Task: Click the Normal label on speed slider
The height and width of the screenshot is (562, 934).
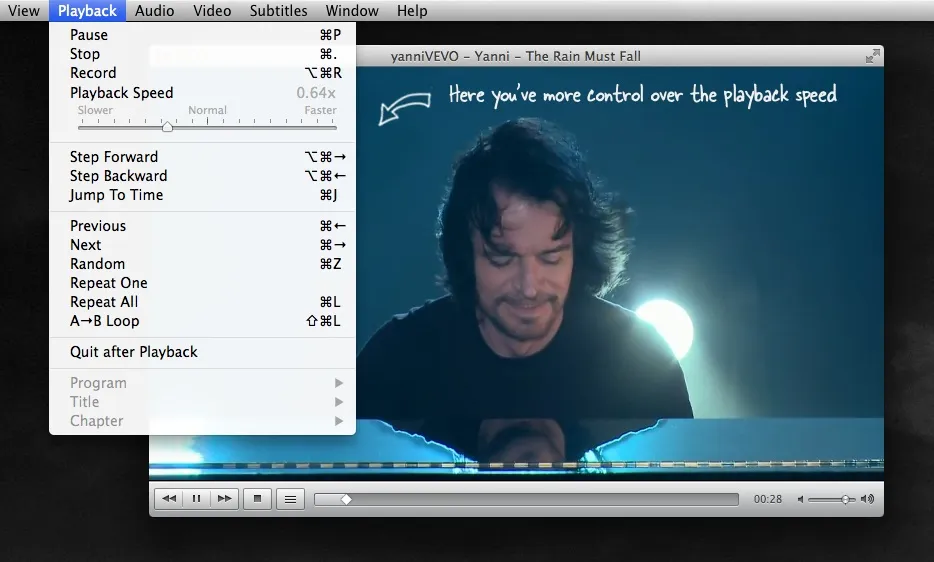Action: (207, 110)
